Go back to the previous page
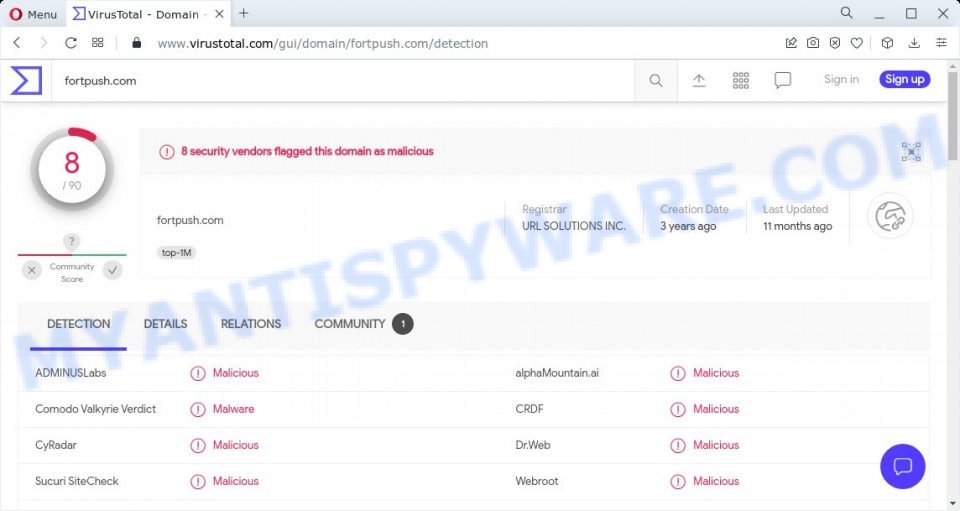This screenshot has width=960, height=511. (17, 43)
